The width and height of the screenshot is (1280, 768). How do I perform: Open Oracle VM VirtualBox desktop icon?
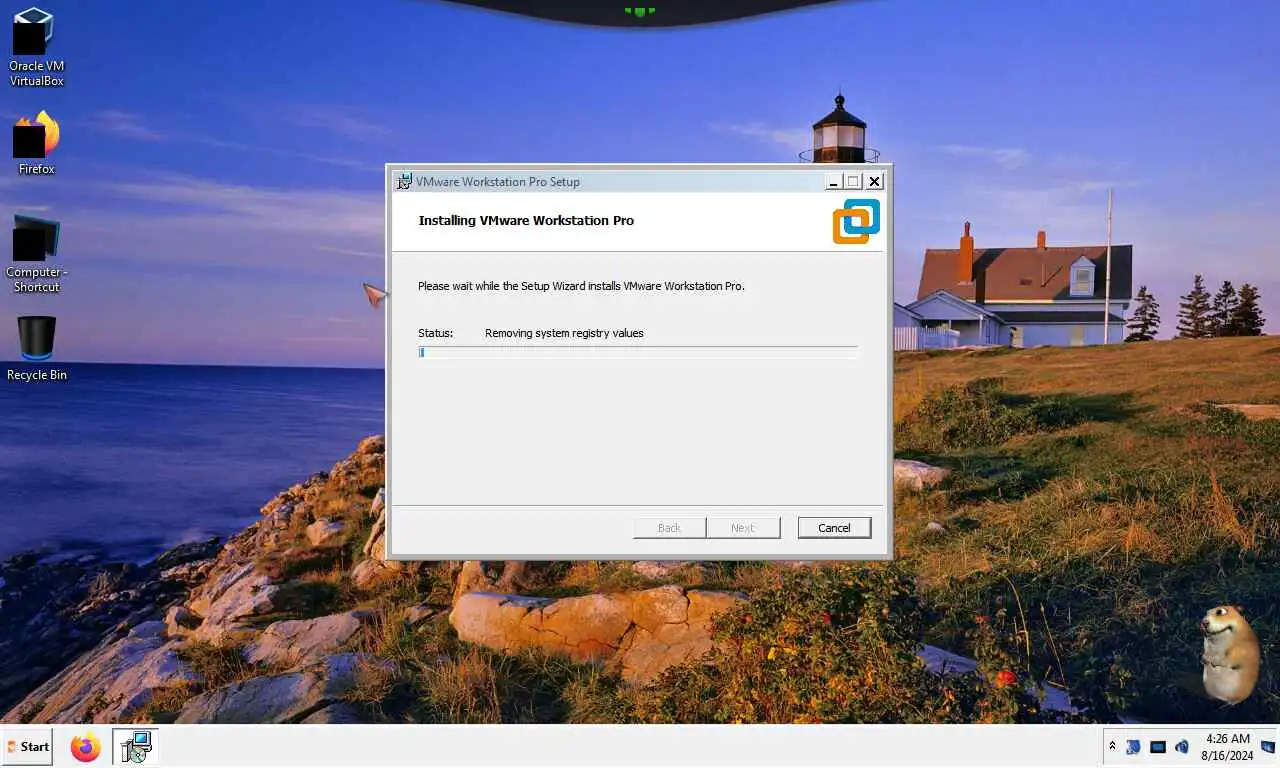click(36, 47)
